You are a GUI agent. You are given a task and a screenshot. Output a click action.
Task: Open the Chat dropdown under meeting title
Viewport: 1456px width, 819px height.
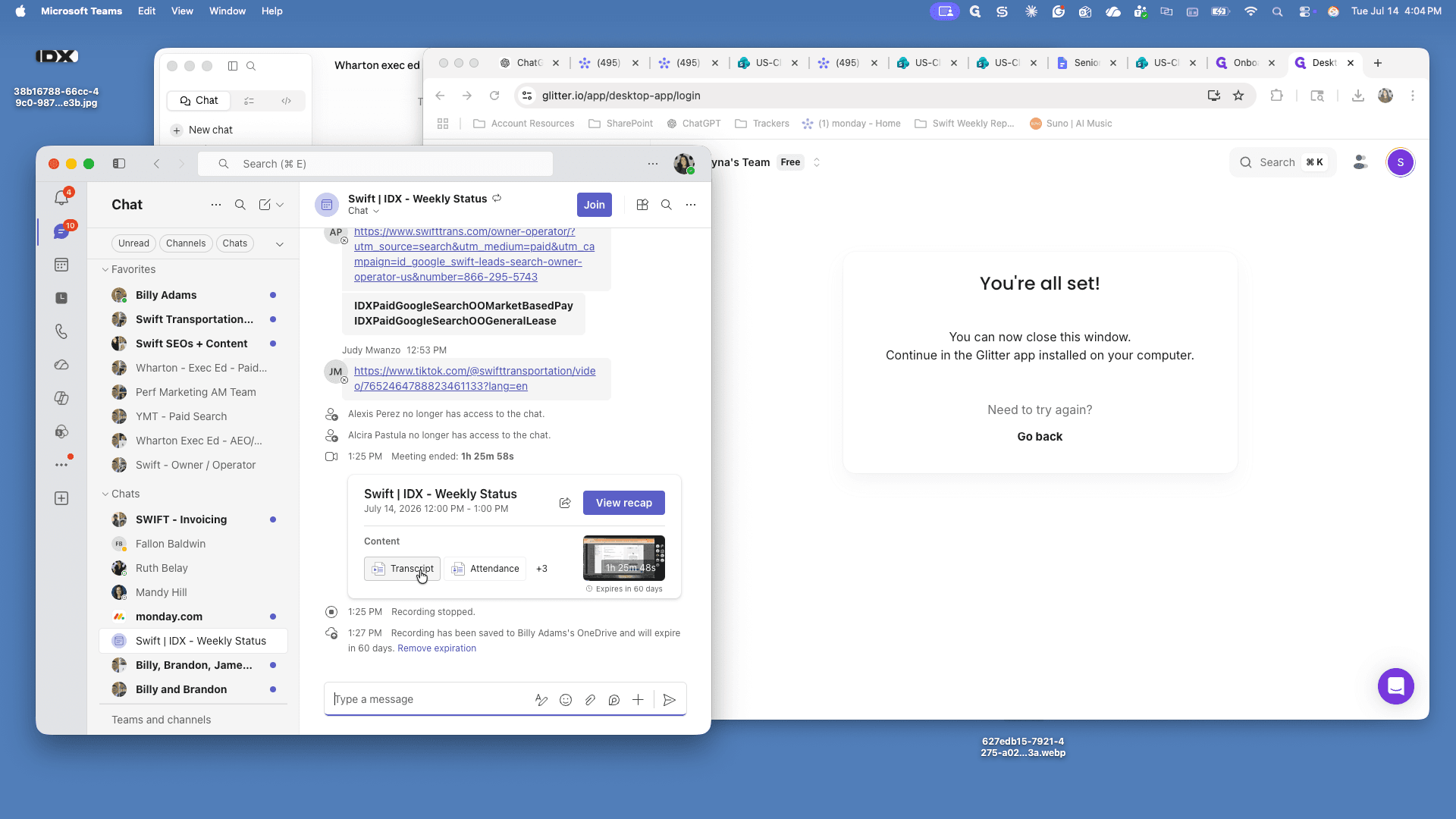pos(364,211)
